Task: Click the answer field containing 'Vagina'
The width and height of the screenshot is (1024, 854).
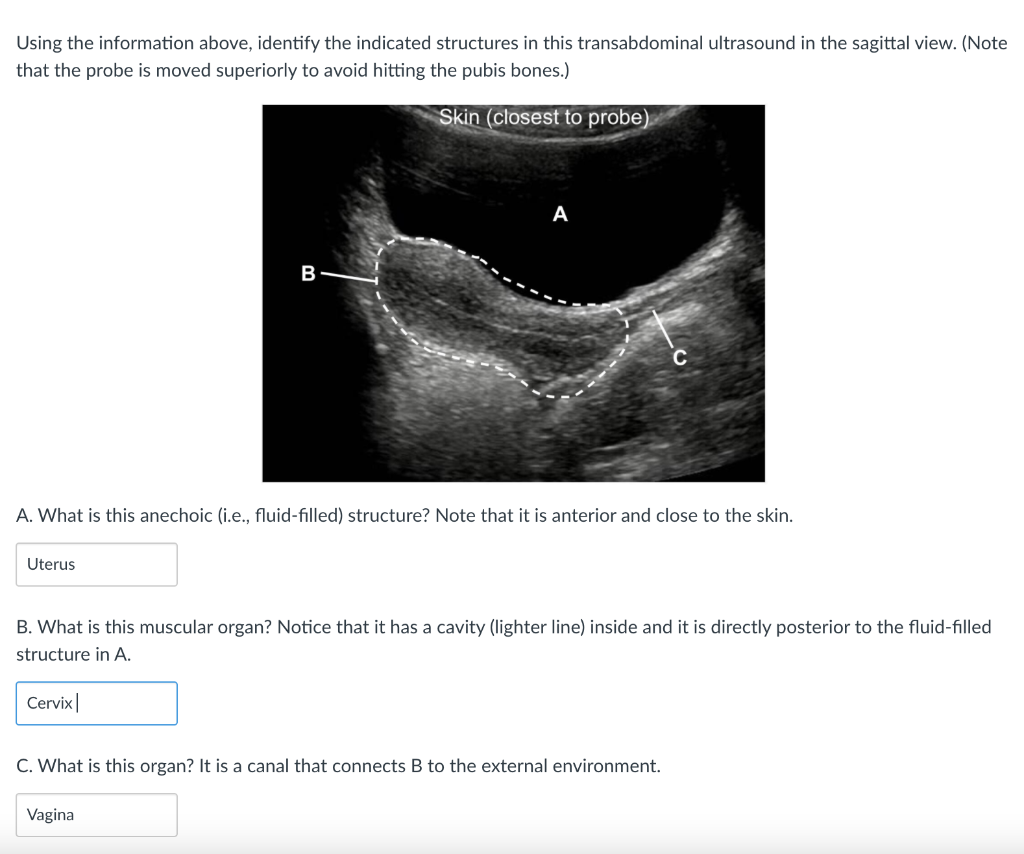Action: (x=97, y=815)
